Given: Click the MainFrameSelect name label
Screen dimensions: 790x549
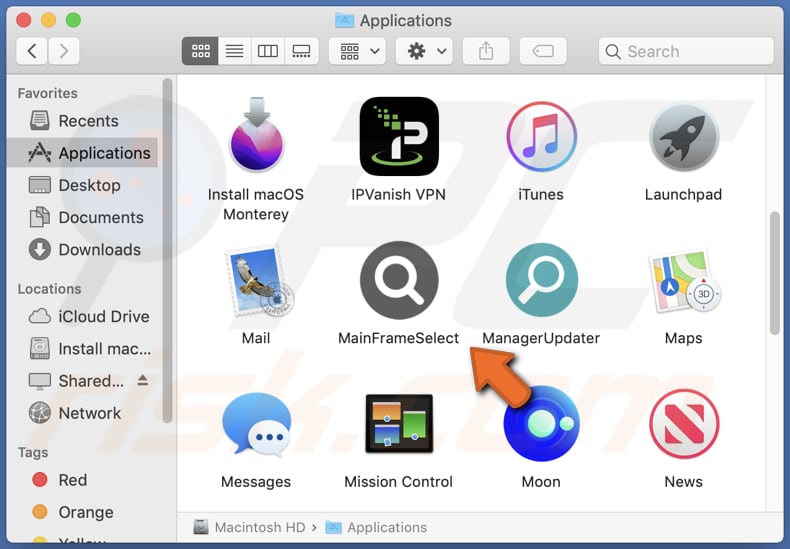Looking at the screenshot, I should [x=399, y=338].
